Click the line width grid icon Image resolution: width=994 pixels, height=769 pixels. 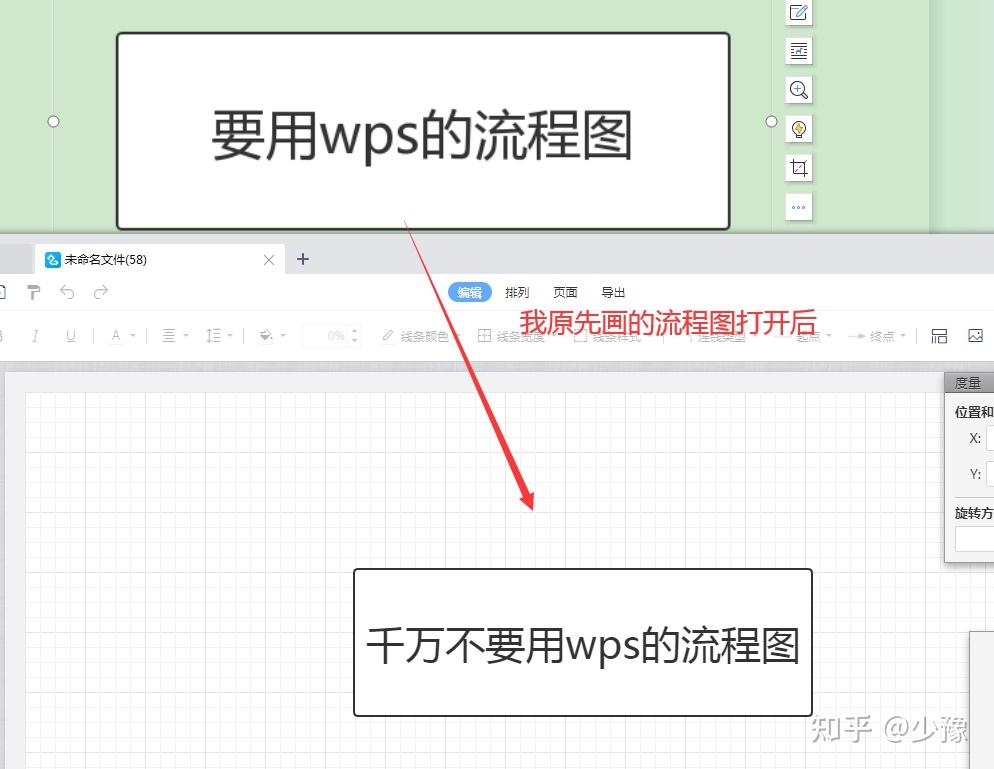click(484, 335)
